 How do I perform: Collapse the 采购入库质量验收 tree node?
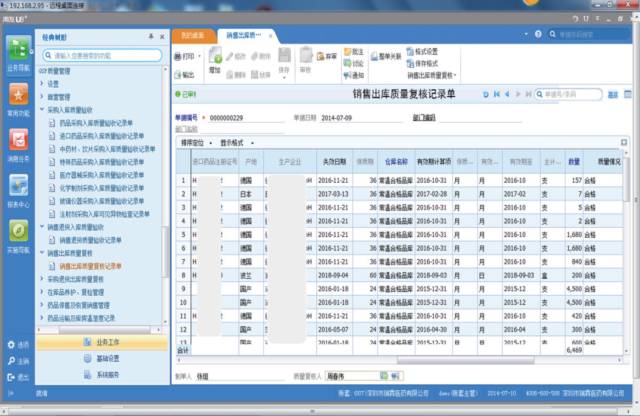(x=42, y=110)
